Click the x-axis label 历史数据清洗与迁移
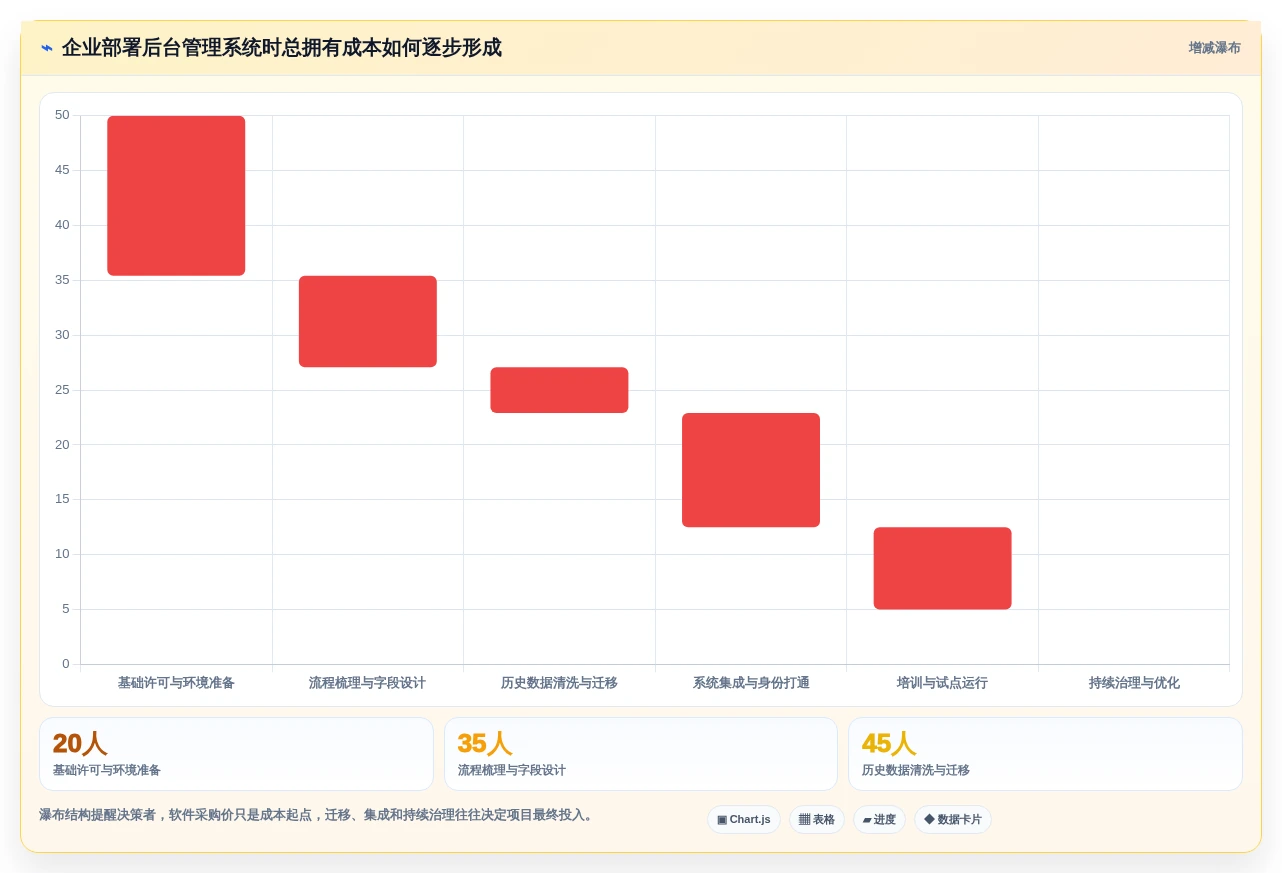This screenshot has height=873, width=1282. click(x=559, y=683)
